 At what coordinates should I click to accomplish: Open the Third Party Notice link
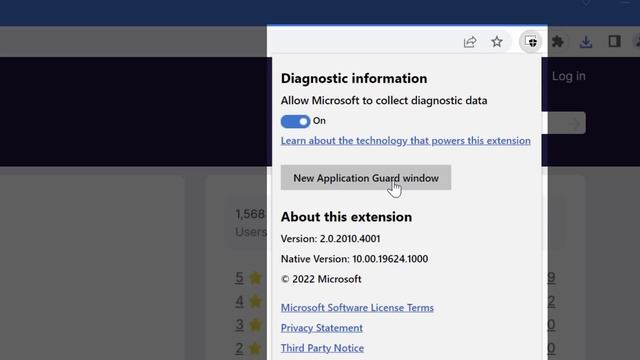[322, 348]
